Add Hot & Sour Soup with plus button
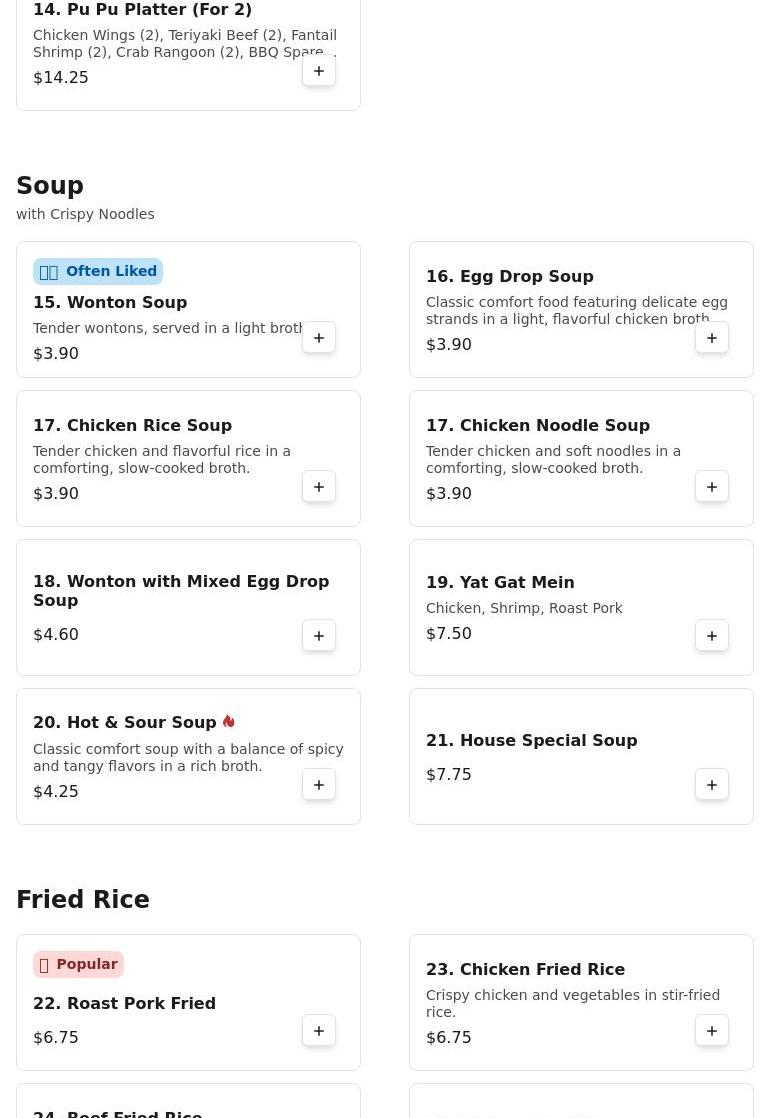Image resolution: width=770 pixels, height=1118 pixels. point(319,785)
